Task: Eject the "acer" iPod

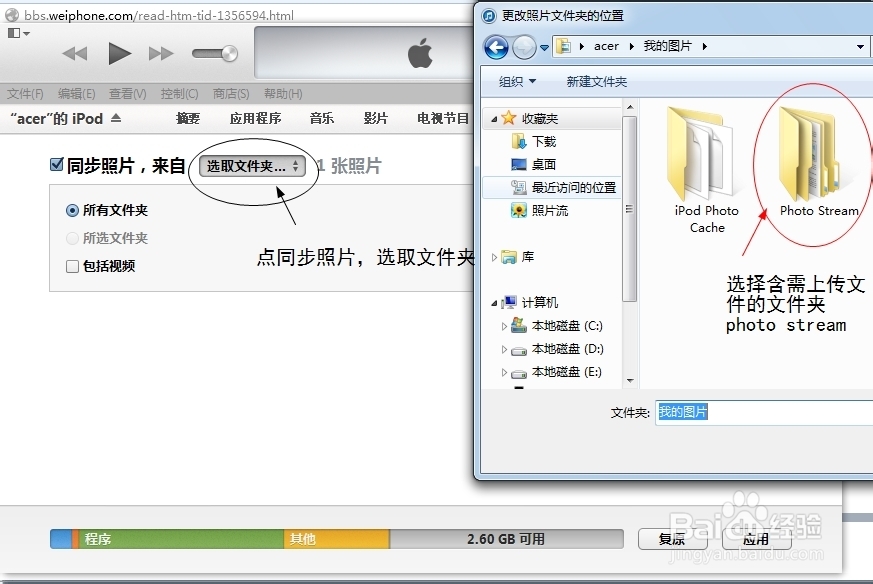Action: coord(116,118)
